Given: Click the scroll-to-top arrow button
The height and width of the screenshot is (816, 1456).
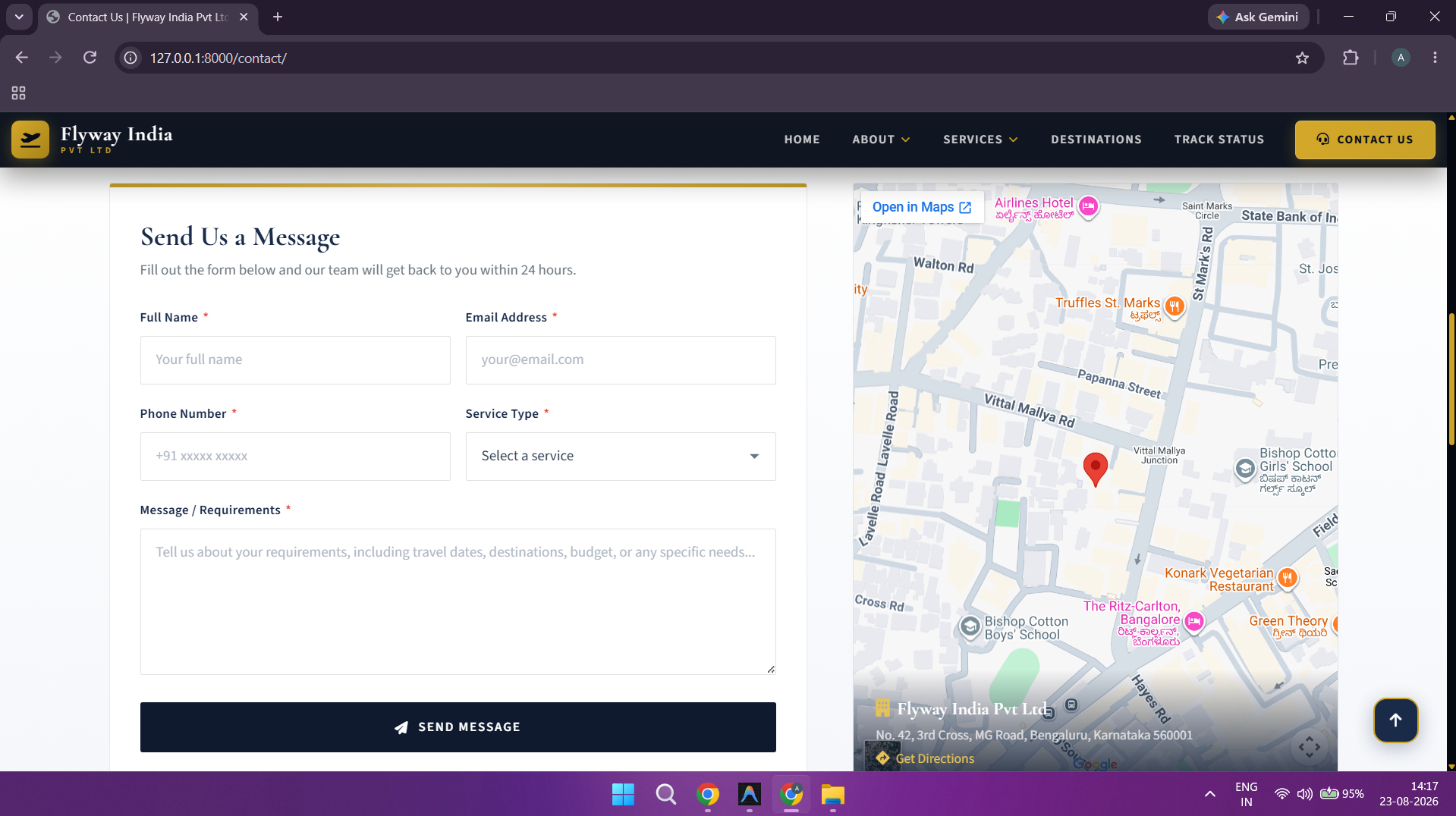Looking at the screenshot, I should click(x=1395, y=720).
